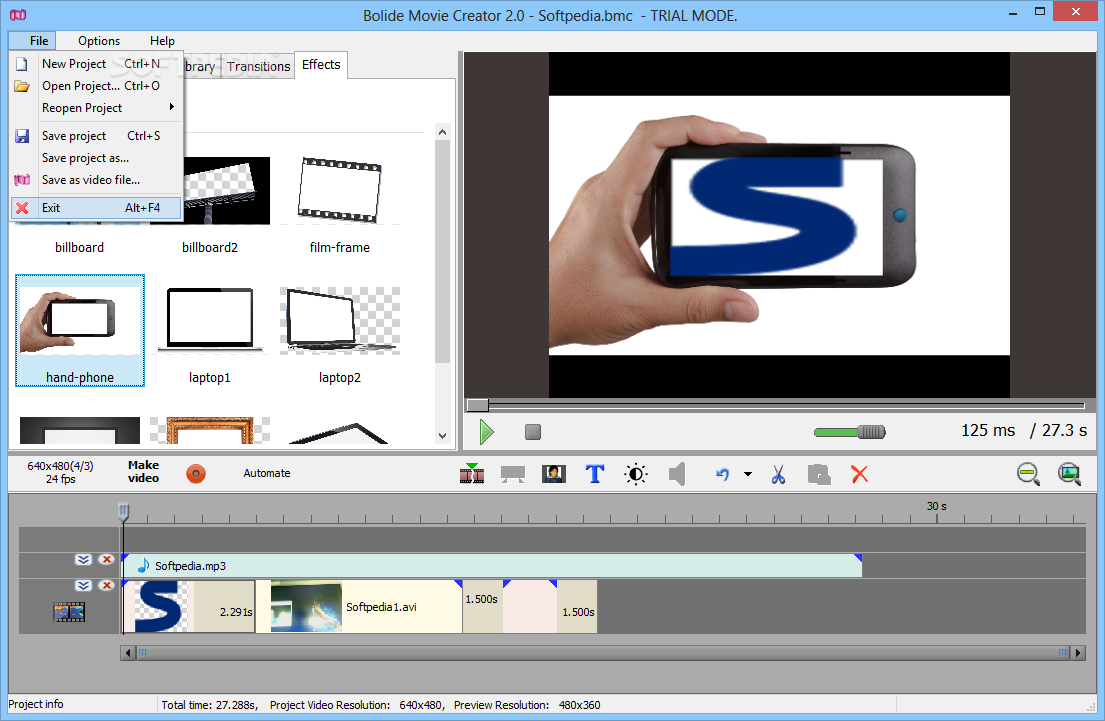Zoom out the timeline
This screenshot has width=1105, height=721.
(1028, 474)
